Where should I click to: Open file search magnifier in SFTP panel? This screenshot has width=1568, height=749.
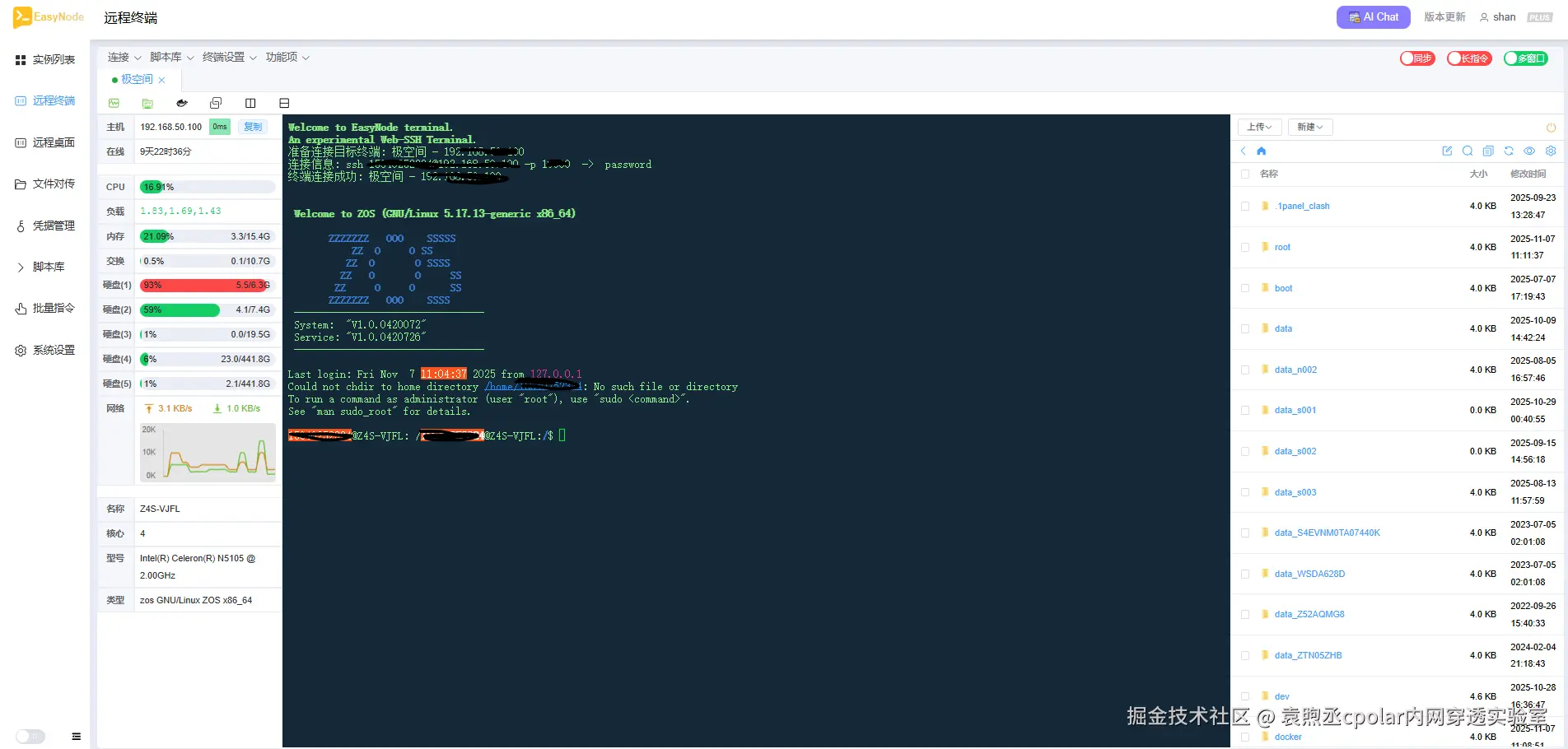(x=1468, y=151)
